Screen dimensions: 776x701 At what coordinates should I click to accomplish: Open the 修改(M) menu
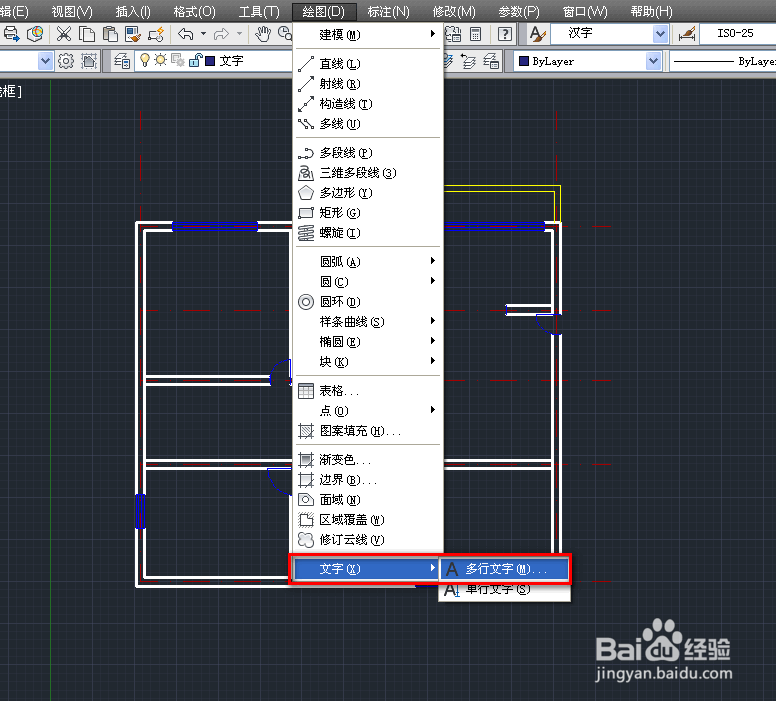pyautogui.click(x=454, y=11)
